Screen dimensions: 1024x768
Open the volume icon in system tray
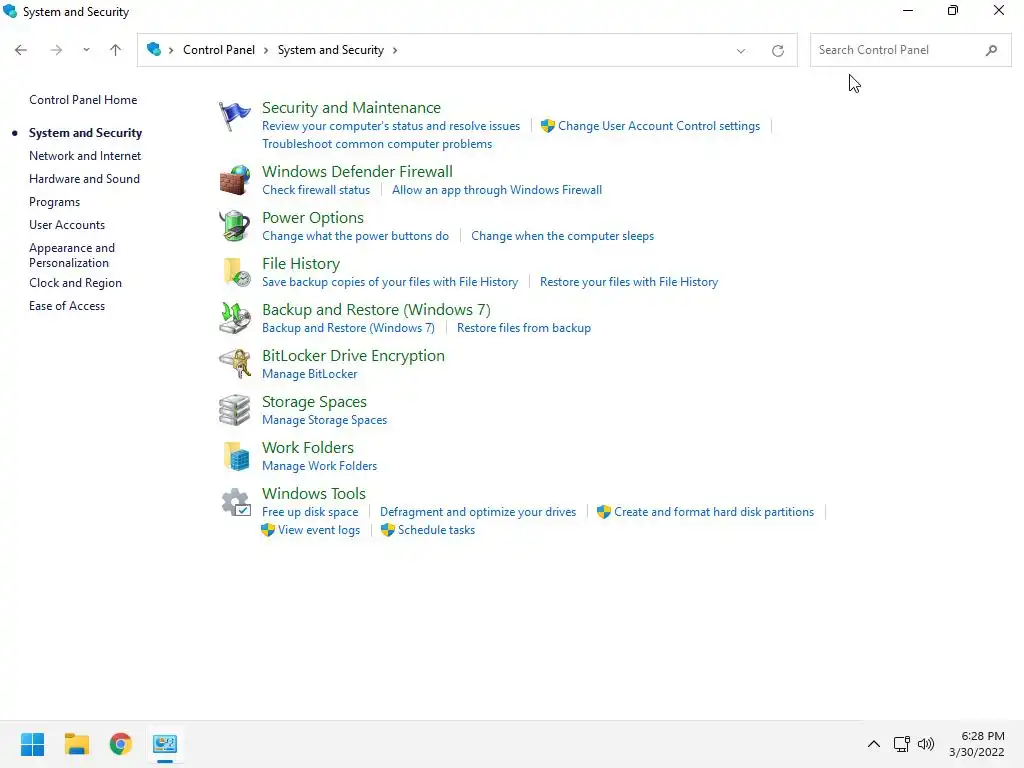point(926,744)
